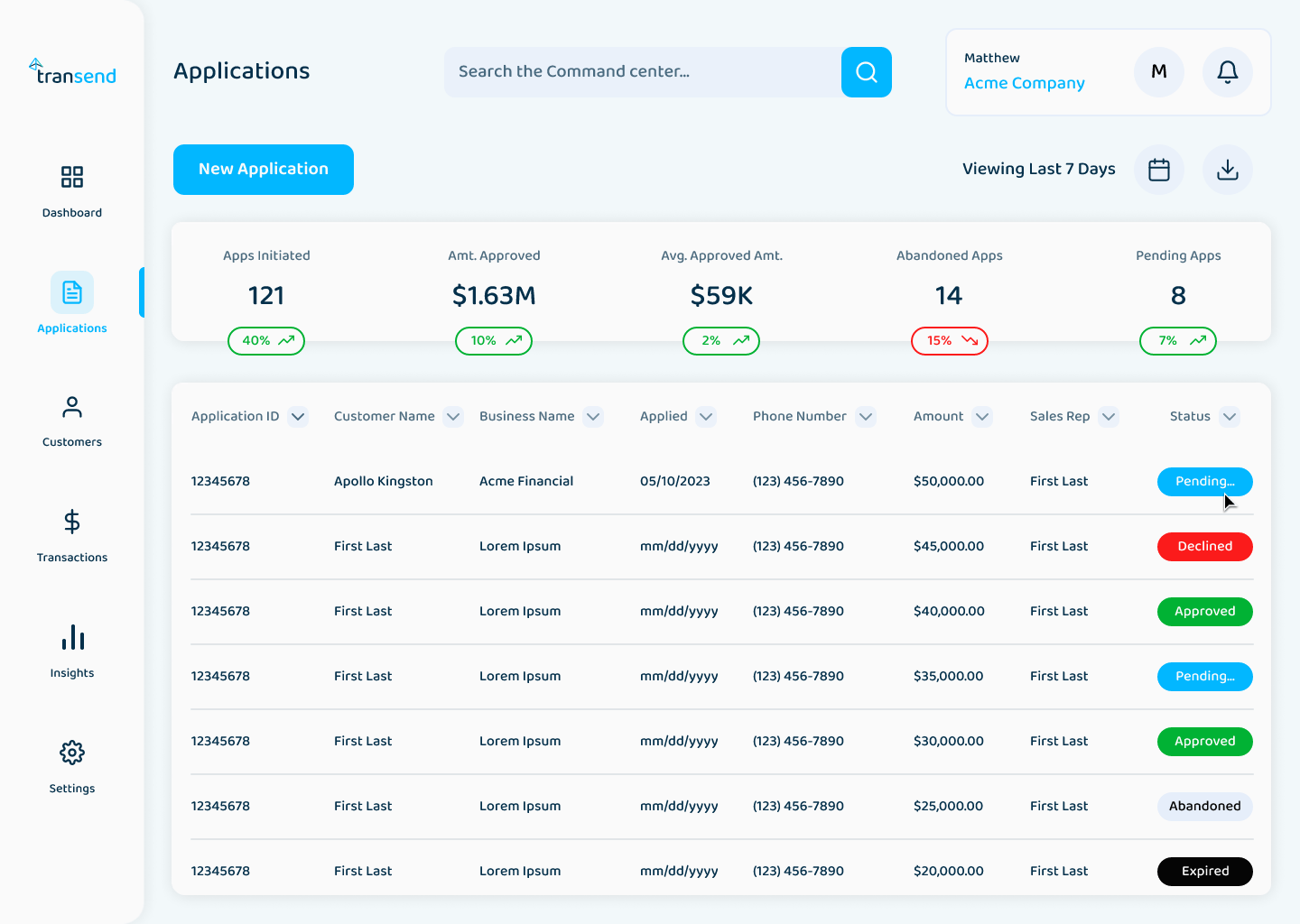Open the Acme Company link
Viewport: 1300px width, 924px height.
(x=1025, y=83)
